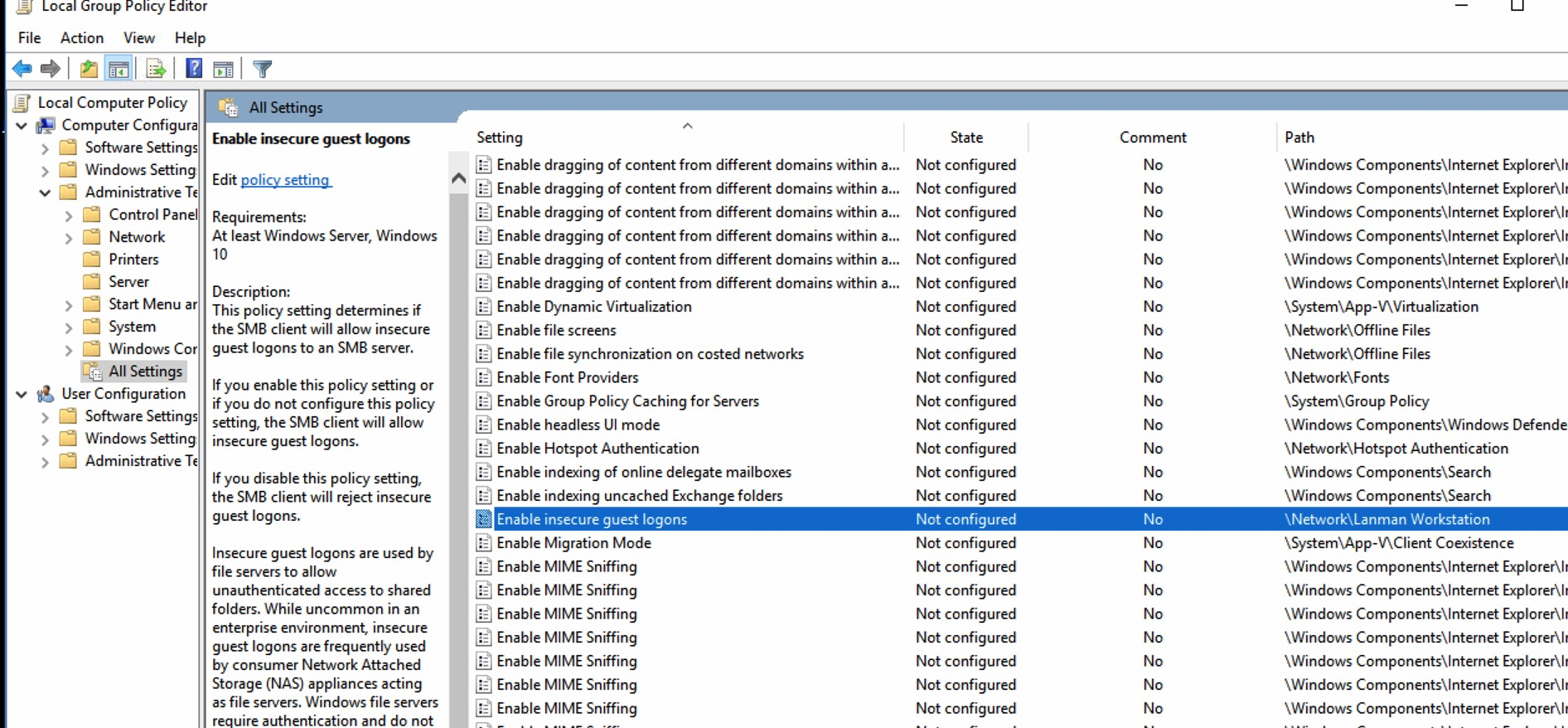The width and height of the screenshot is (1568, 728).
Task: Toggle the Show/Hide Action Pane icon
Action: coord(223,69)
